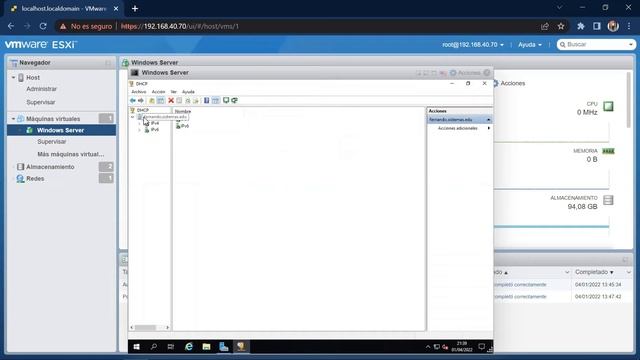This screenshot has width=640, height=360.
Task: Open Server Manager from the VM taskbar
Action: (224, 347)
